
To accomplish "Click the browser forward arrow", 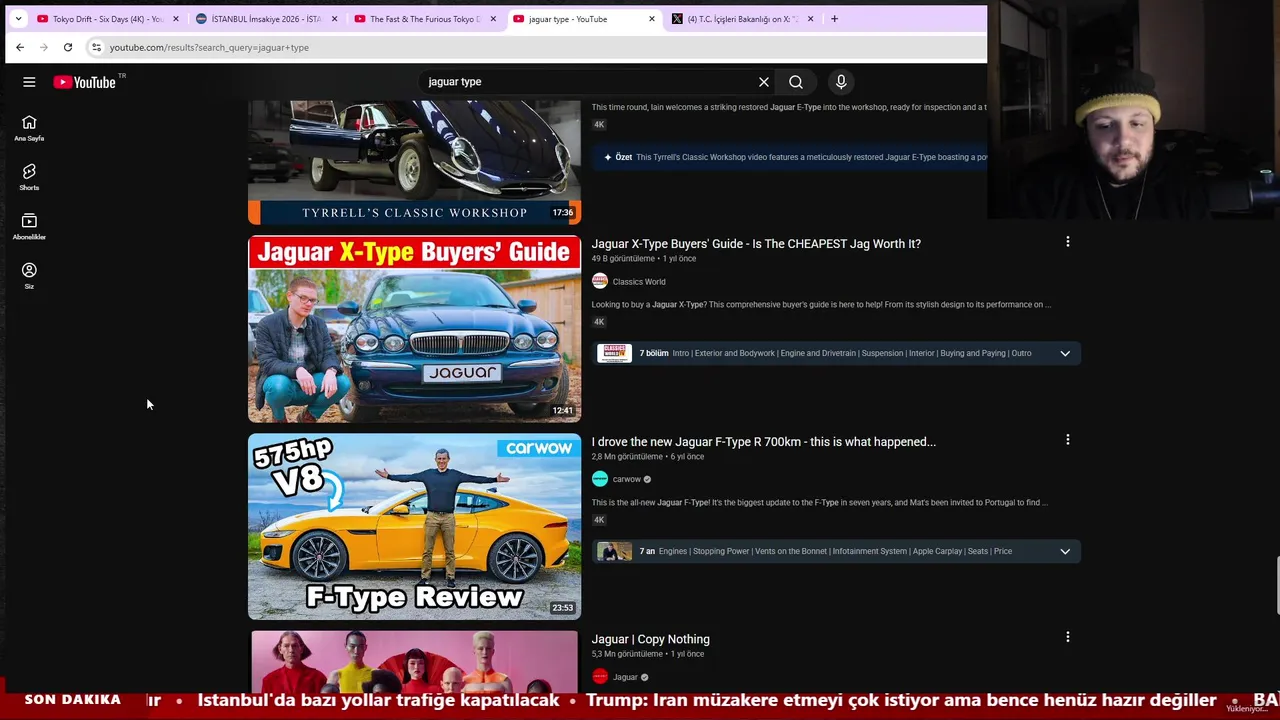I will (44, 47).
